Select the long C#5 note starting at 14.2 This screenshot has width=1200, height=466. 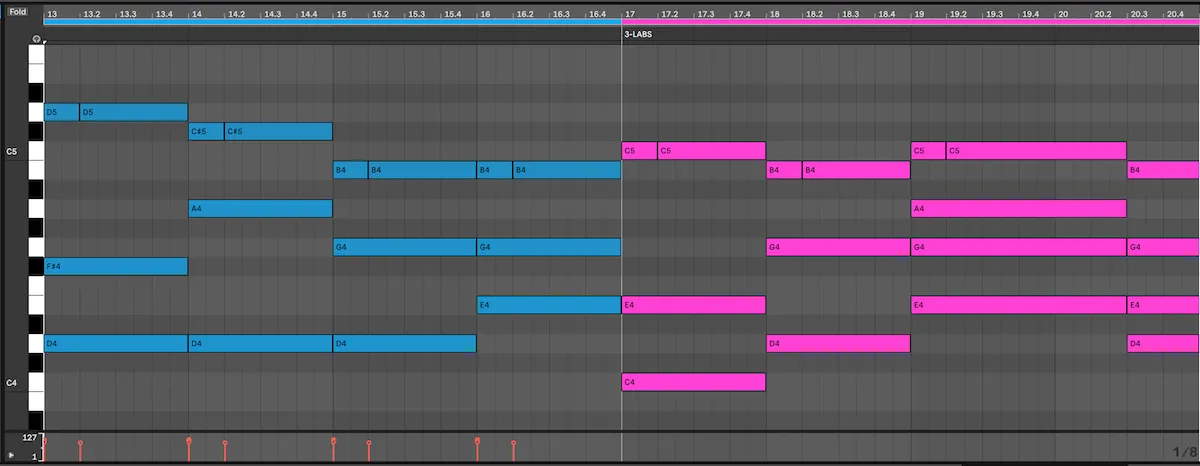pyautogui.click(x=279, y=131)
